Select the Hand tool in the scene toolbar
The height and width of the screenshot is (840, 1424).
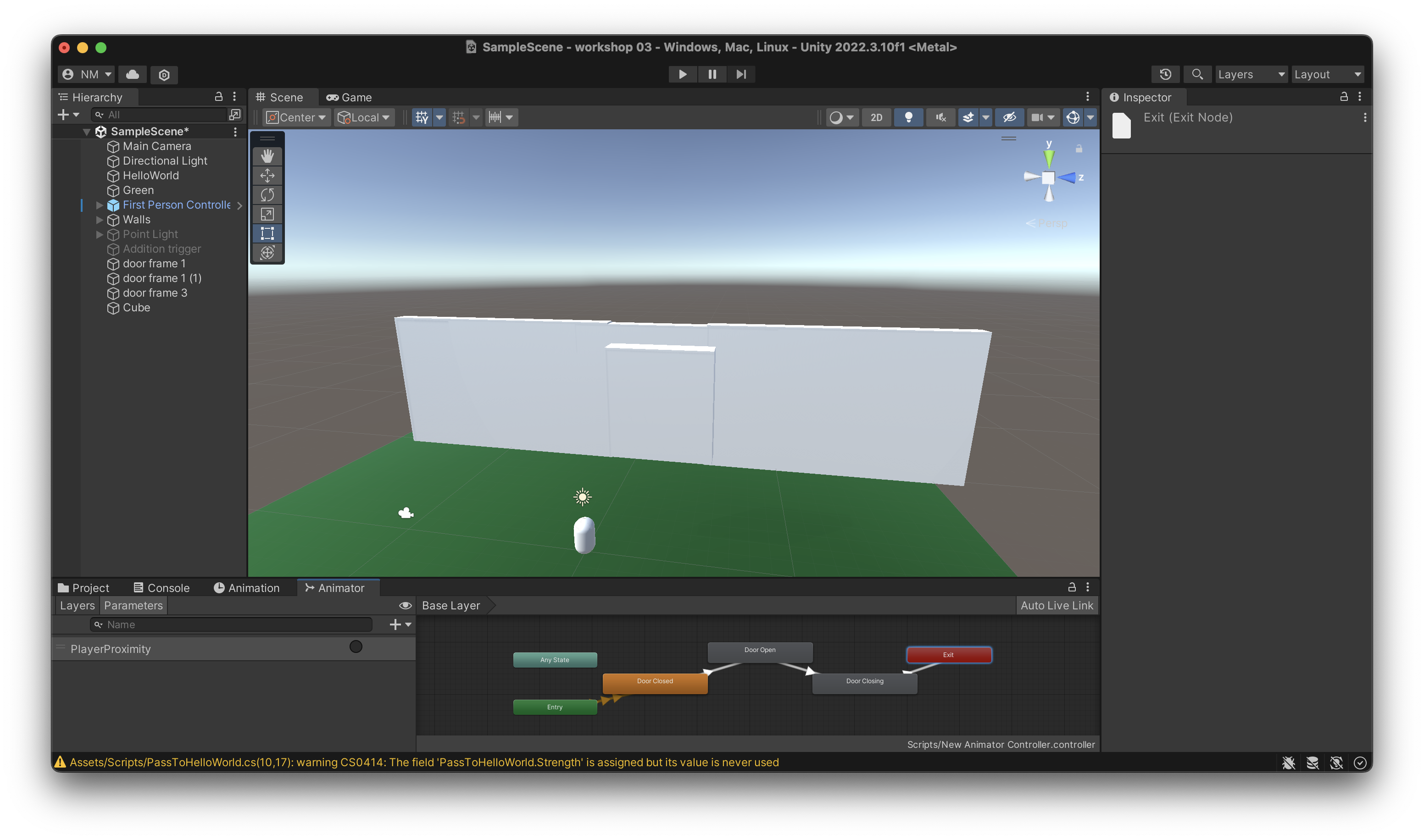point(267,155)
